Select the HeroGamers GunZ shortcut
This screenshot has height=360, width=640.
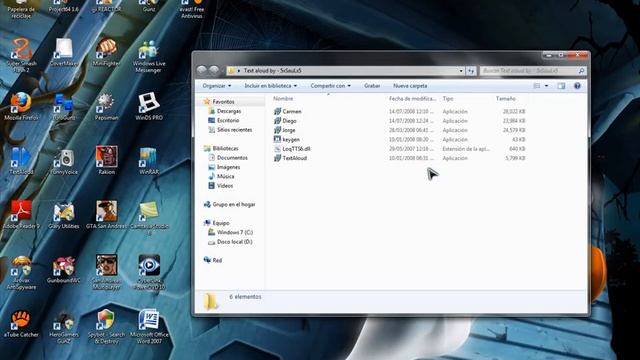(x=64, y=327)
